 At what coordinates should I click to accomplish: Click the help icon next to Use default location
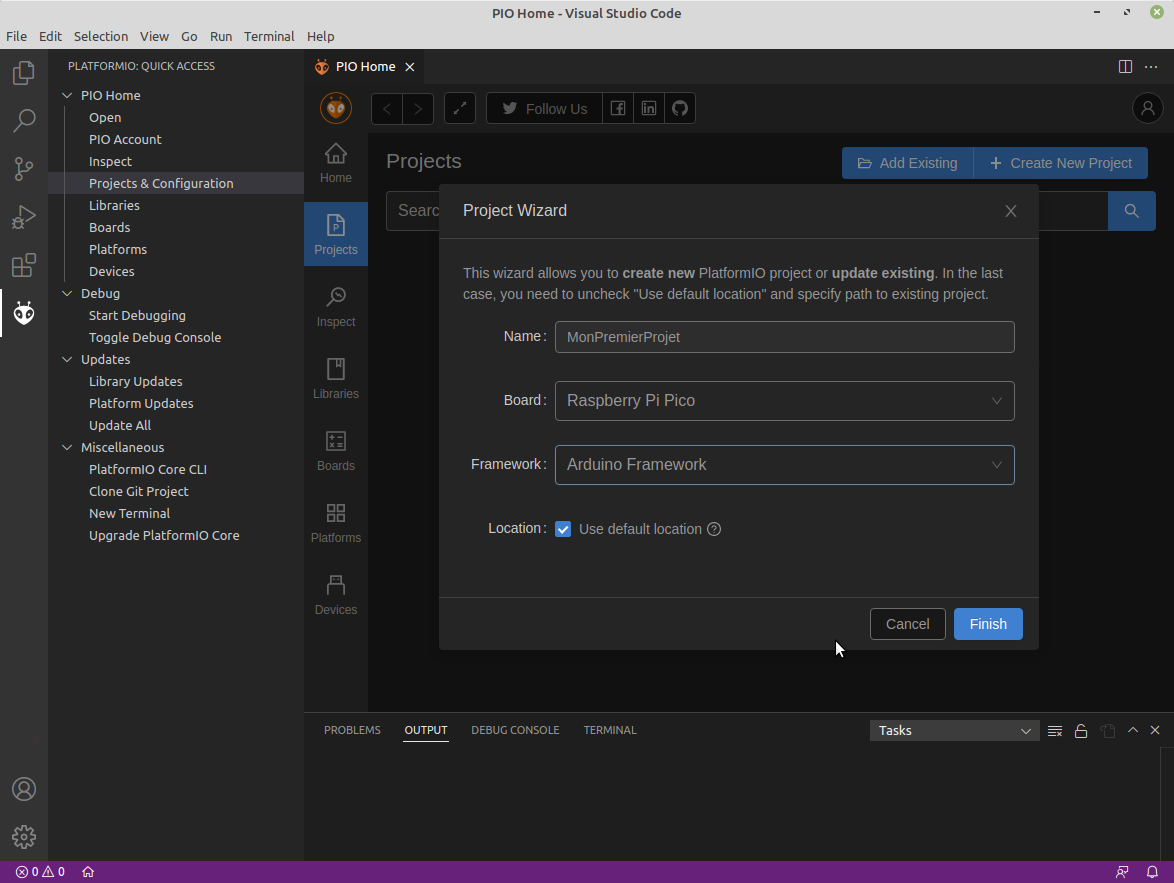pos(714,530)
